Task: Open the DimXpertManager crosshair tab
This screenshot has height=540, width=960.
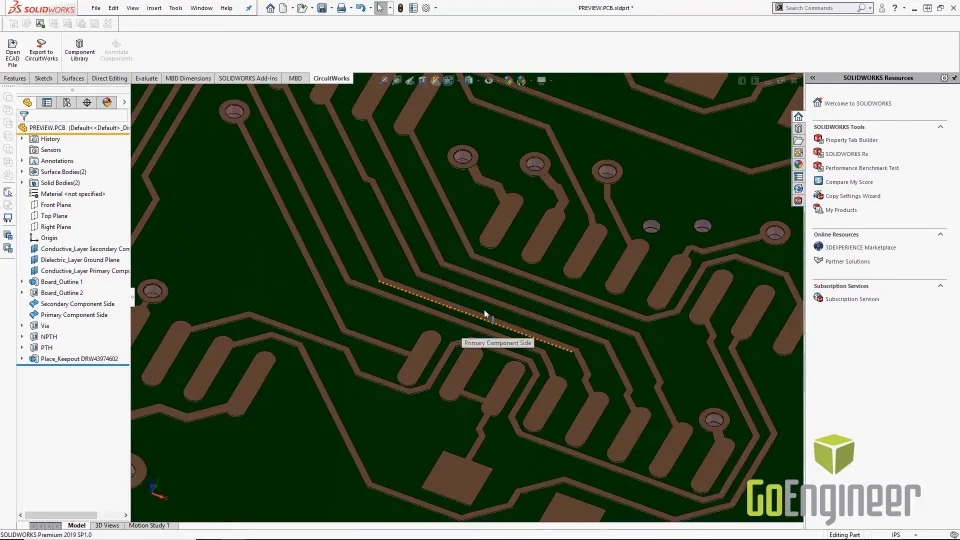Action: pos(87,102)
